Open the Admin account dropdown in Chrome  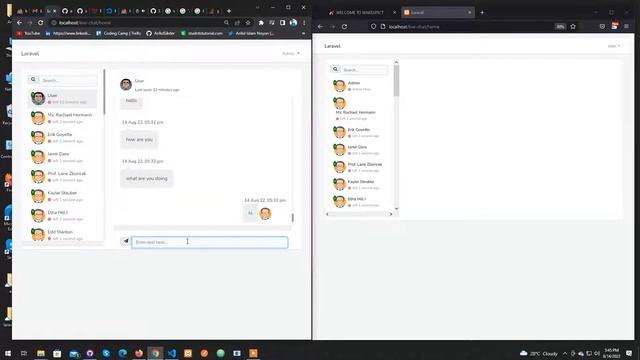pyautogui.click(x=291, y=53)
